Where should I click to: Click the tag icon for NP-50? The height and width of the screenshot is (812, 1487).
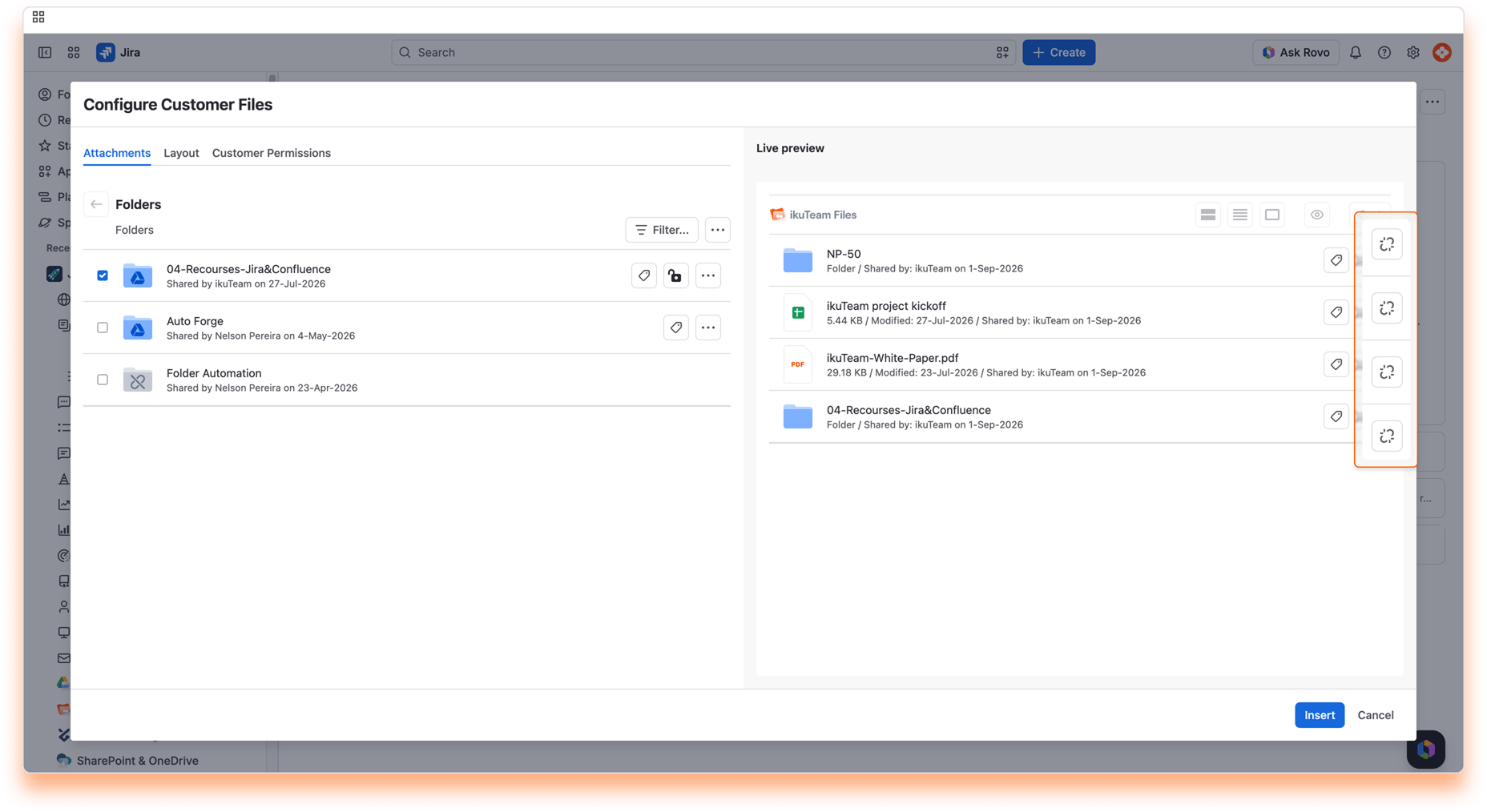tap(1336, 260)
